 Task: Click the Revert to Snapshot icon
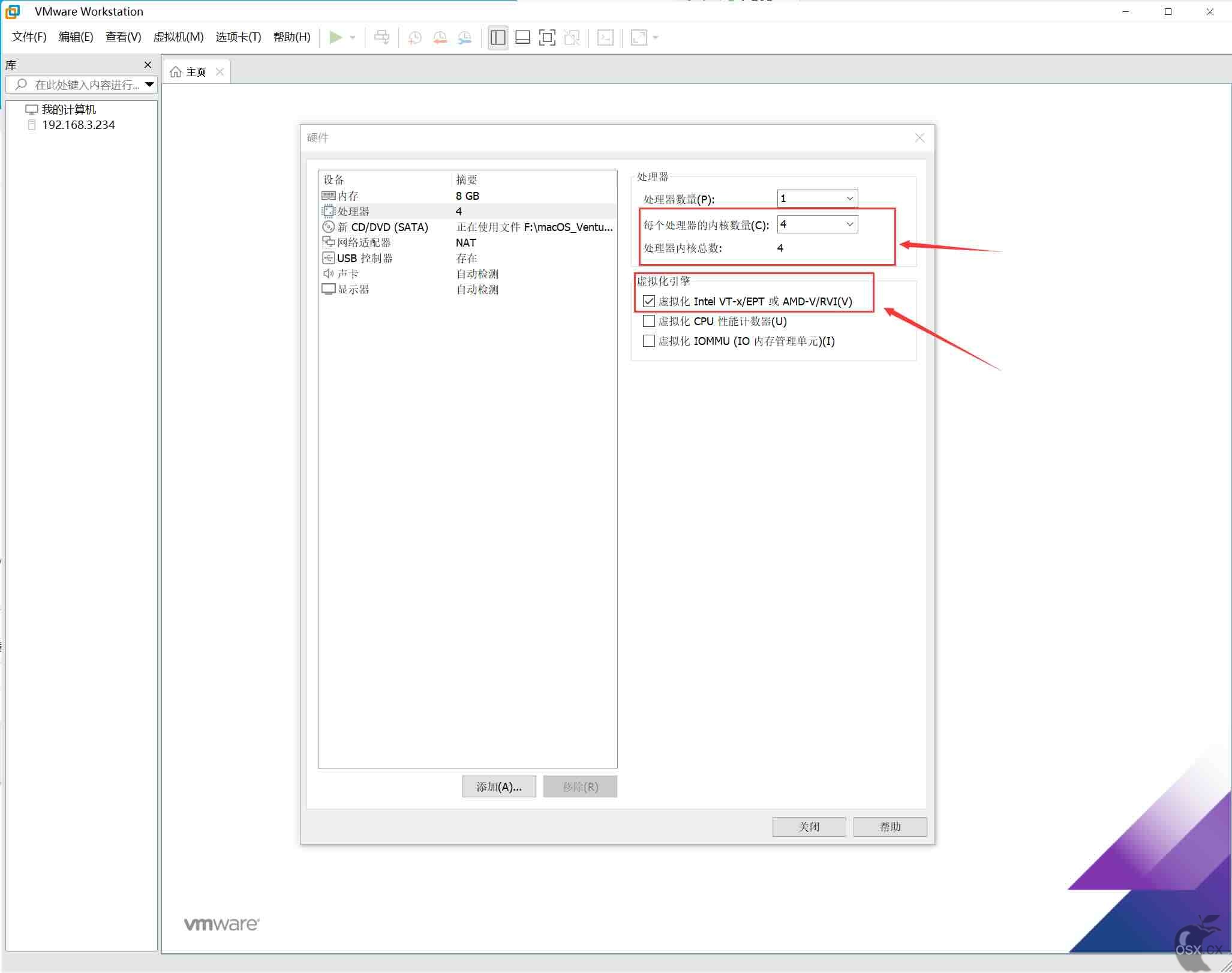(x=440, y=38)
